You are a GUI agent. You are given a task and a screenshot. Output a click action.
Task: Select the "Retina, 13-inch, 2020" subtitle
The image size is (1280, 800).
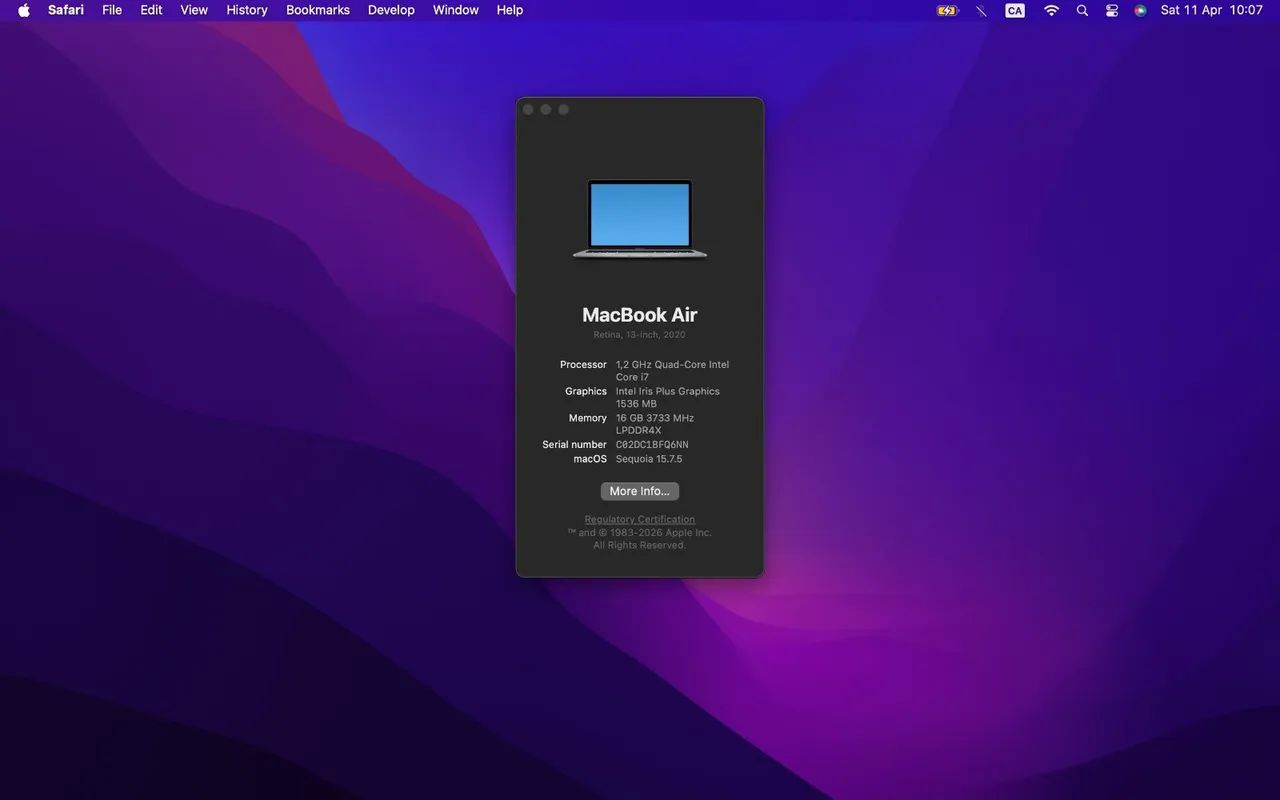point(640,335)
